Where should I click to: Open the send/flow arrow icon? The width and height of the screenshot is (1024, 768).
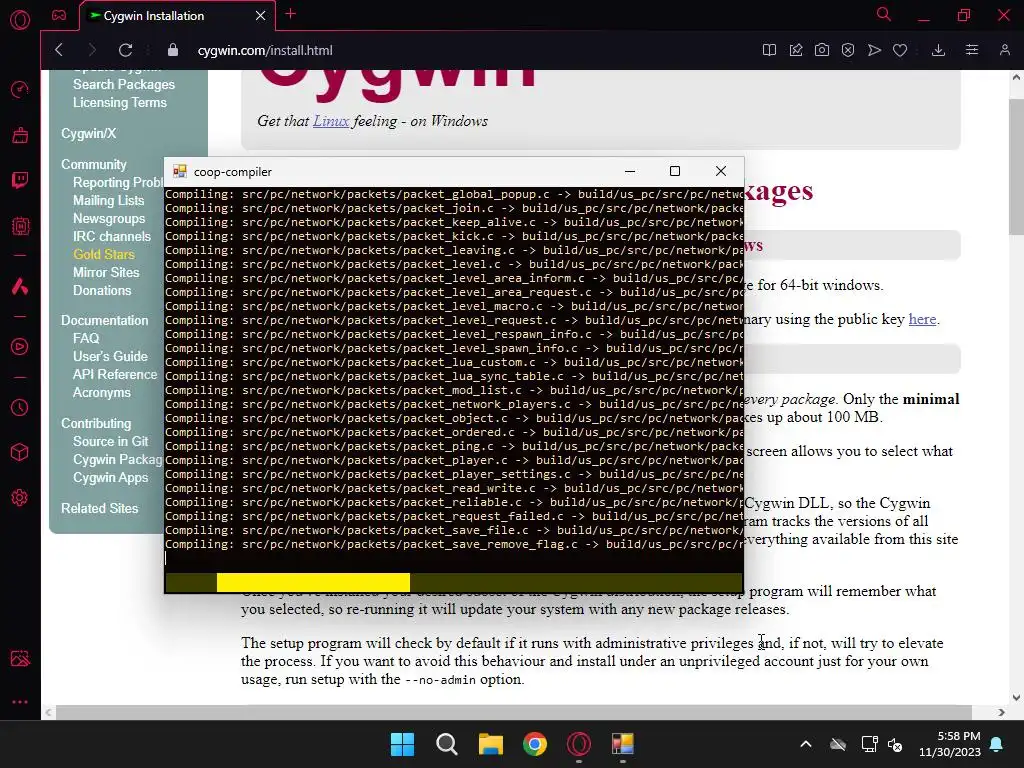point(874,50)
